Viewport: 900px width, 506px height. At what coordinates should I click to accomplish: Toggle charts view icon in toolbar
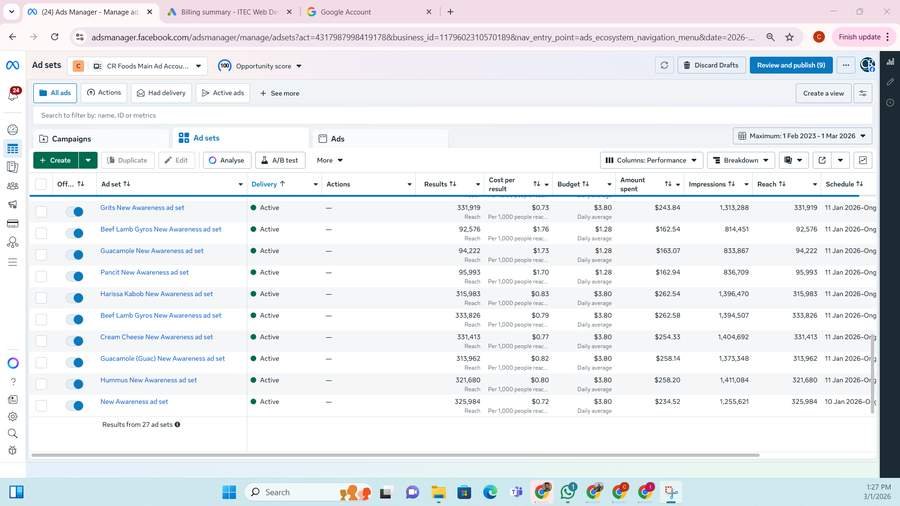point(863,160)
